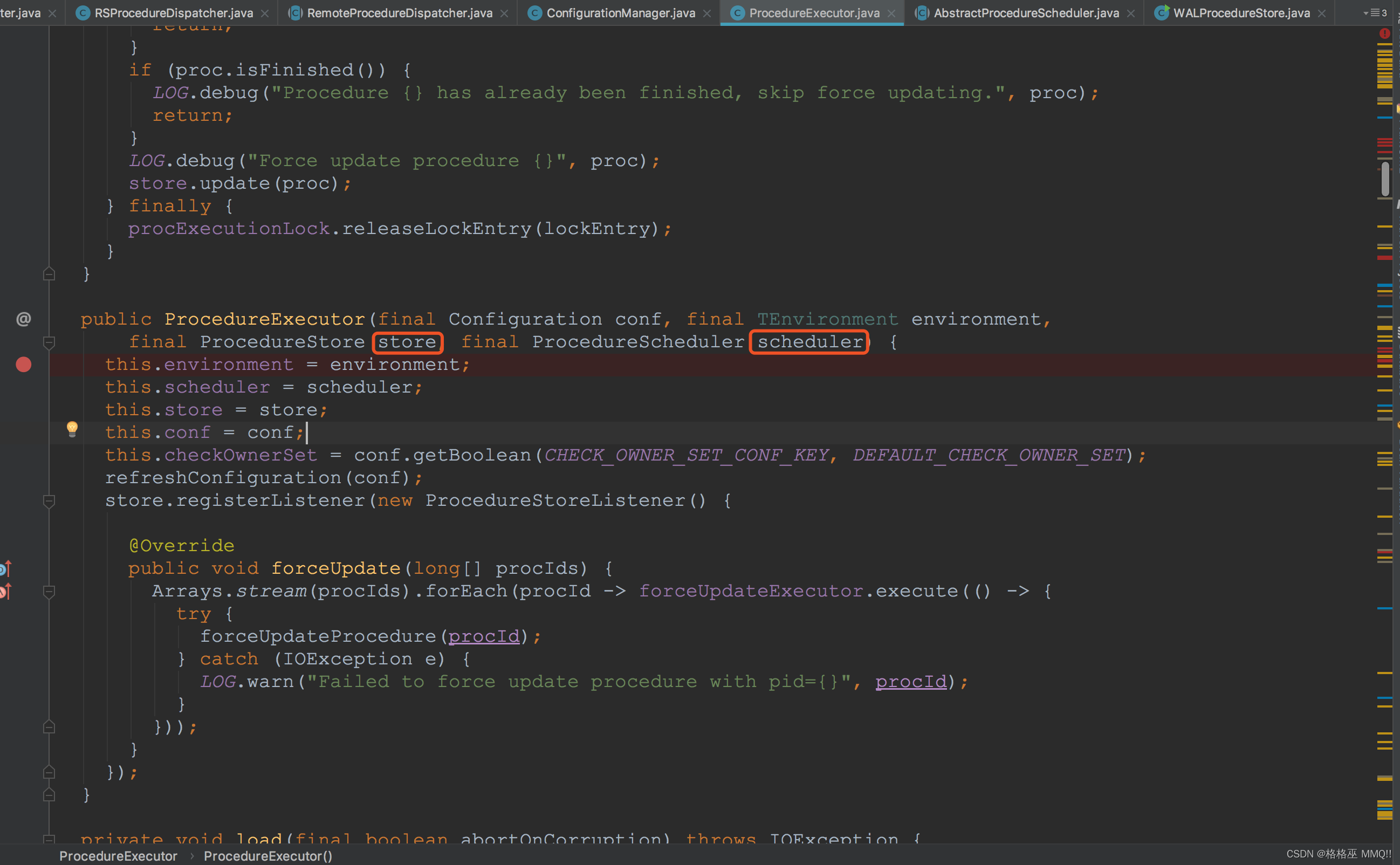Click the error indicator at scrollbar top
Image resolution: width=1400 pixels, height=865 pixels.
1384,34
